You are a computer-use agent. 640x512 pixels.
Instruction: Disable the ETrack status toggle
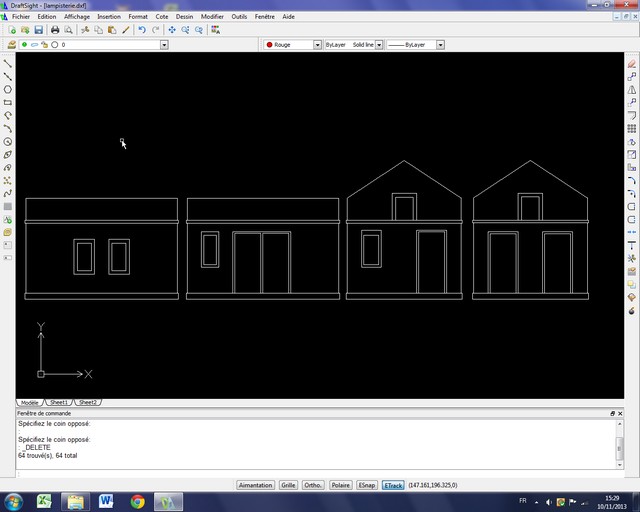[394, 485]
